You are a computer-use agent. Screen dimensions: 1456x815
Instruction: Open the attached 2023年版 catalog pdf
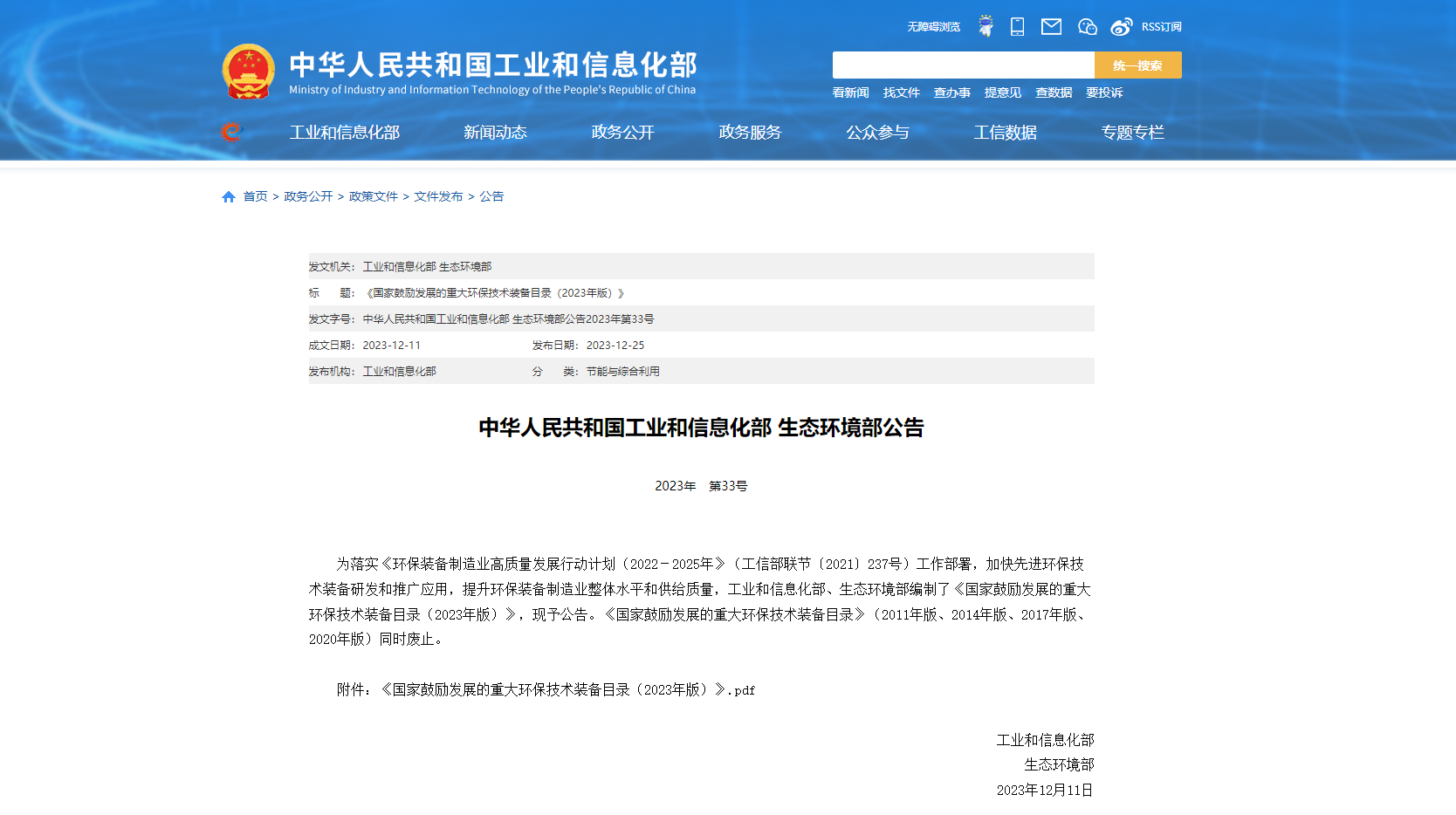(567, 690)
